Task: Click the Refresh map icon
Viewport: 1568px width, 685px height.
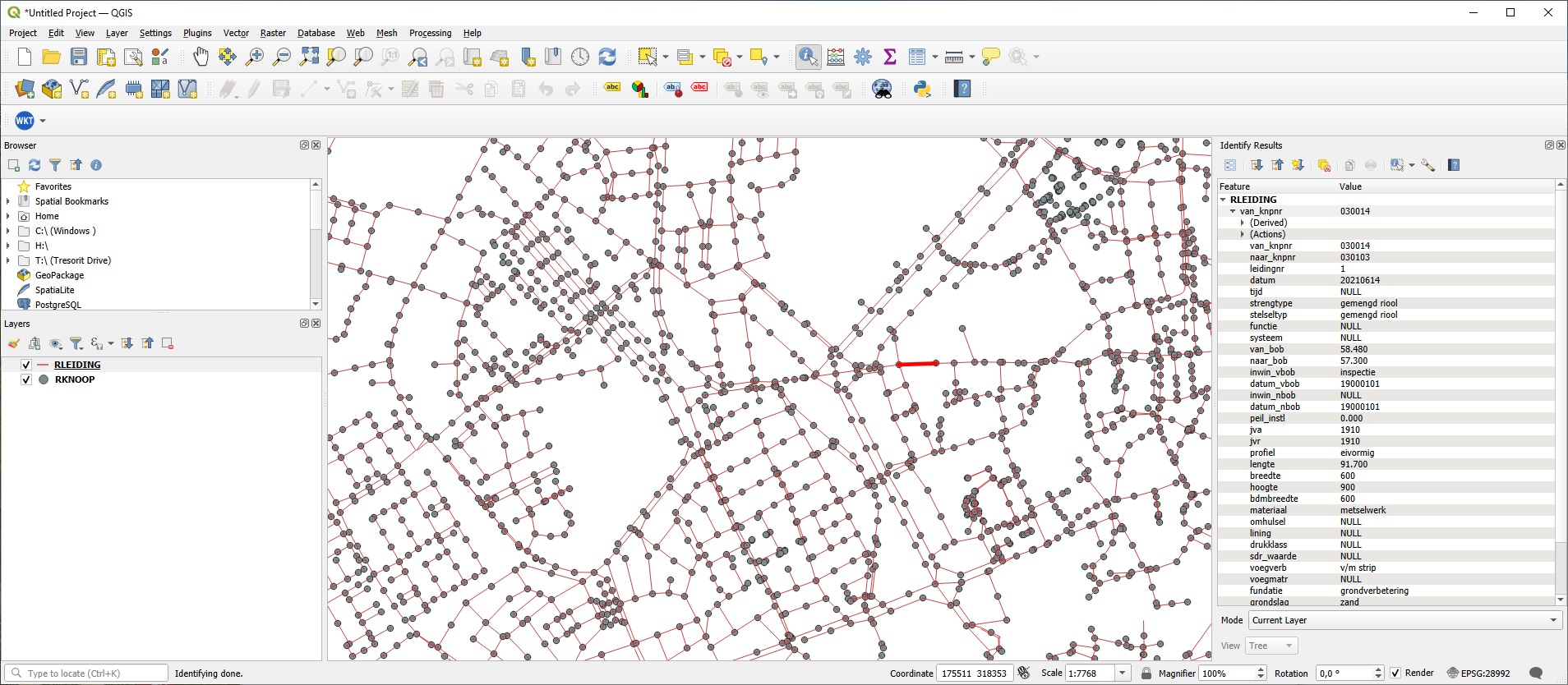Action: [x=607, y=57]
